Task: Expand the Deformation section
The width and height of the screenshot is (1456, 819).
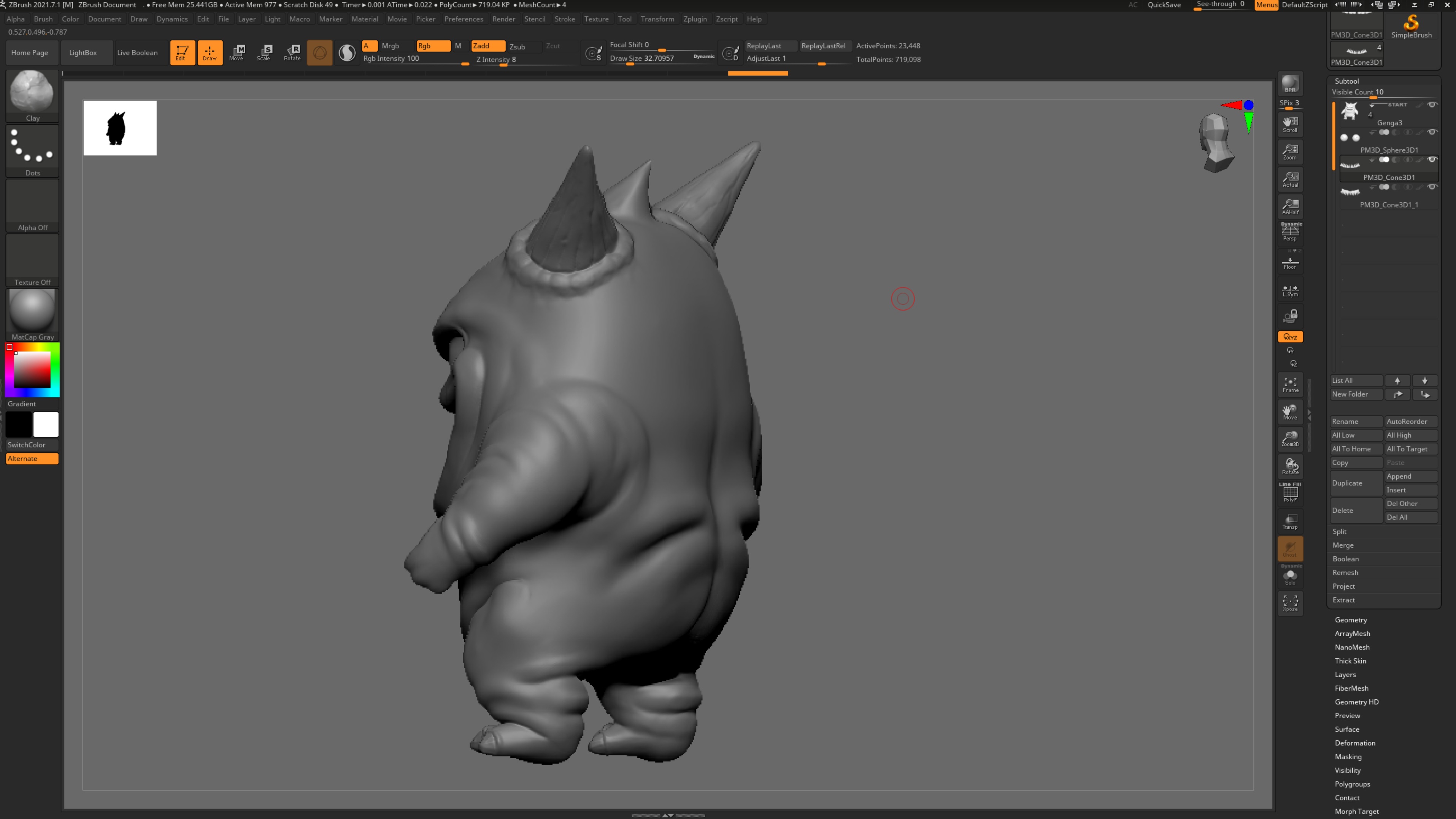Action: pyautogui.click(x=1355, y=743)
